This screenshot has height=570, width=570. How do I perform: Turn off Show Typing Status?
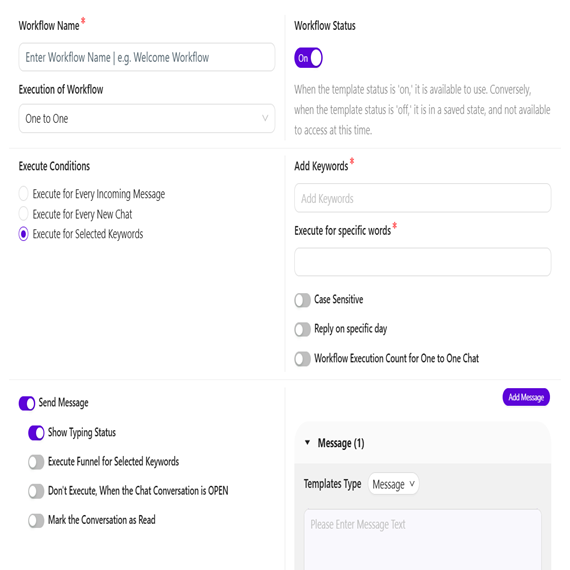[36, 433]
